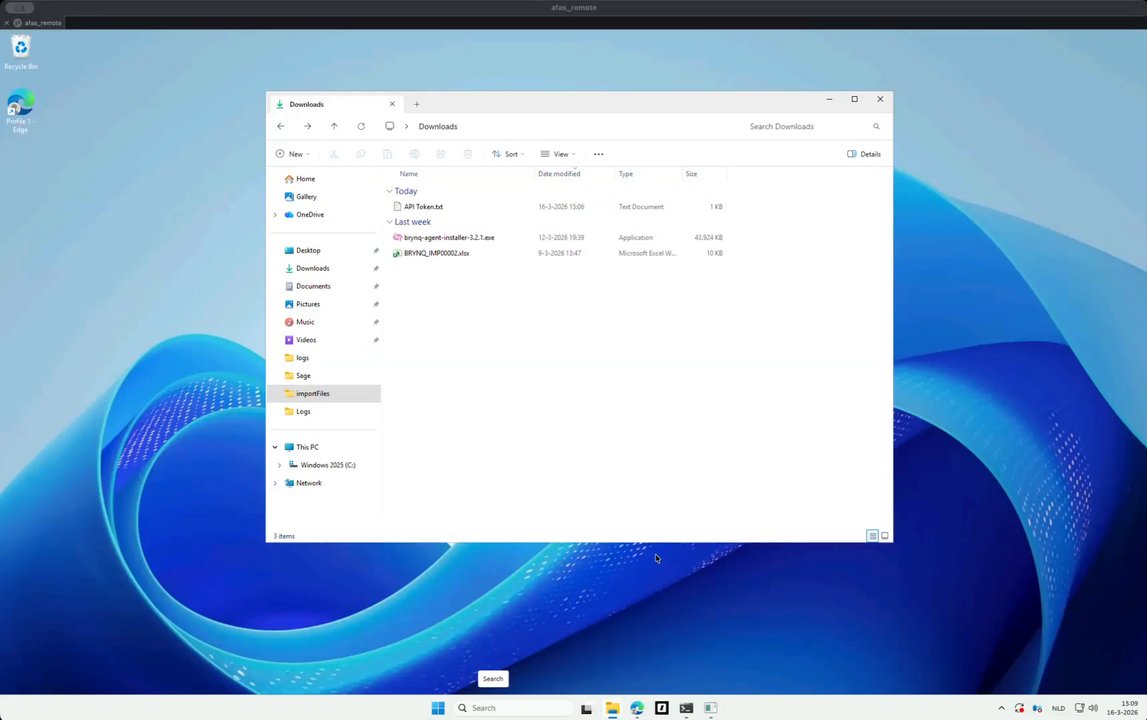Screen dimensions: 1147x720
Task: Click the Paste clipboard icon
Action: click(x=388, y=154)
